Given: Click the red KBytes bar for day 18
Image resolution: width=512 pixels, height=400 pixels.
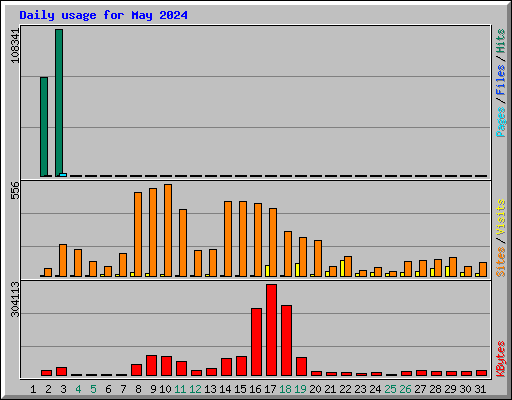Looking at the screenshot, I should point(286,341).
